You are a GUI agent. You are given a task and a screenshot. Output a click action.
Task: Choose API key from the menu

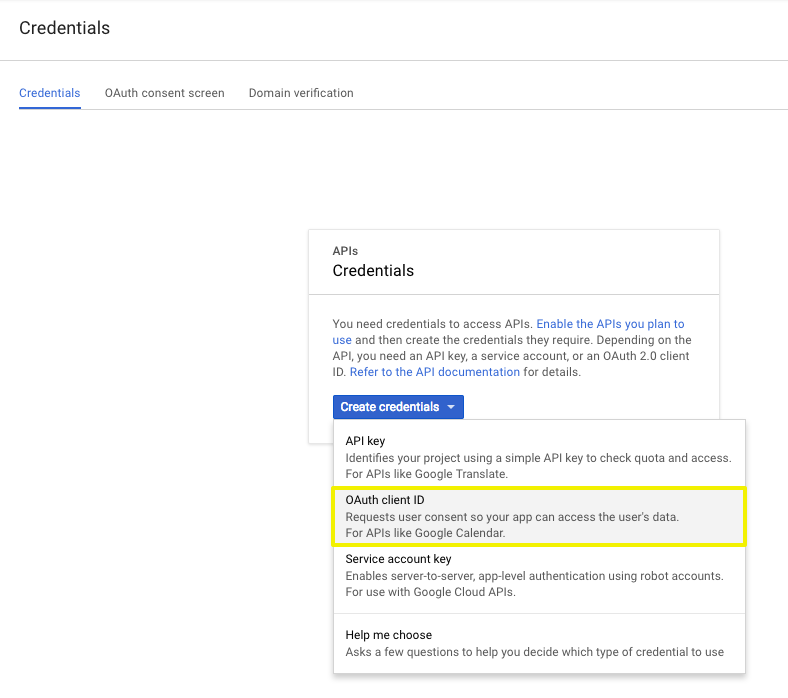pos(539,457)
